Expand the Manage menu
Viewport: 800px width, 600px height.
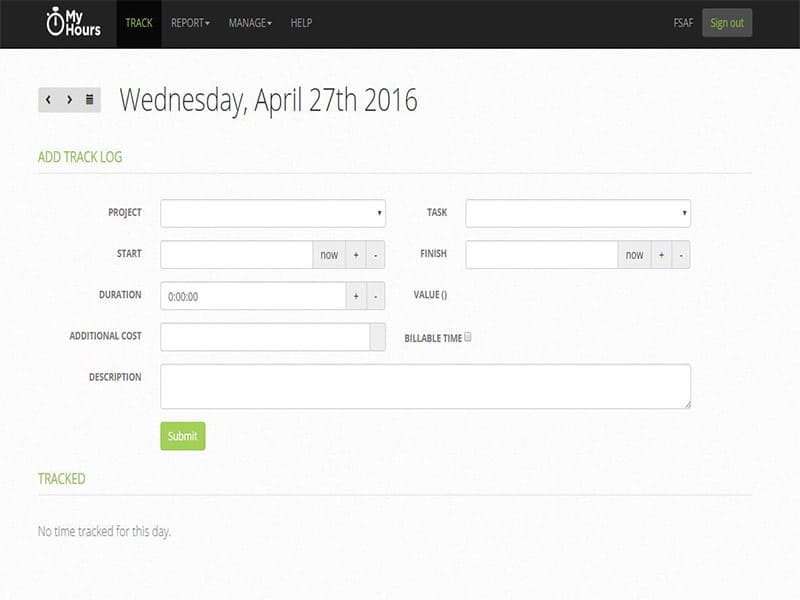250,23
